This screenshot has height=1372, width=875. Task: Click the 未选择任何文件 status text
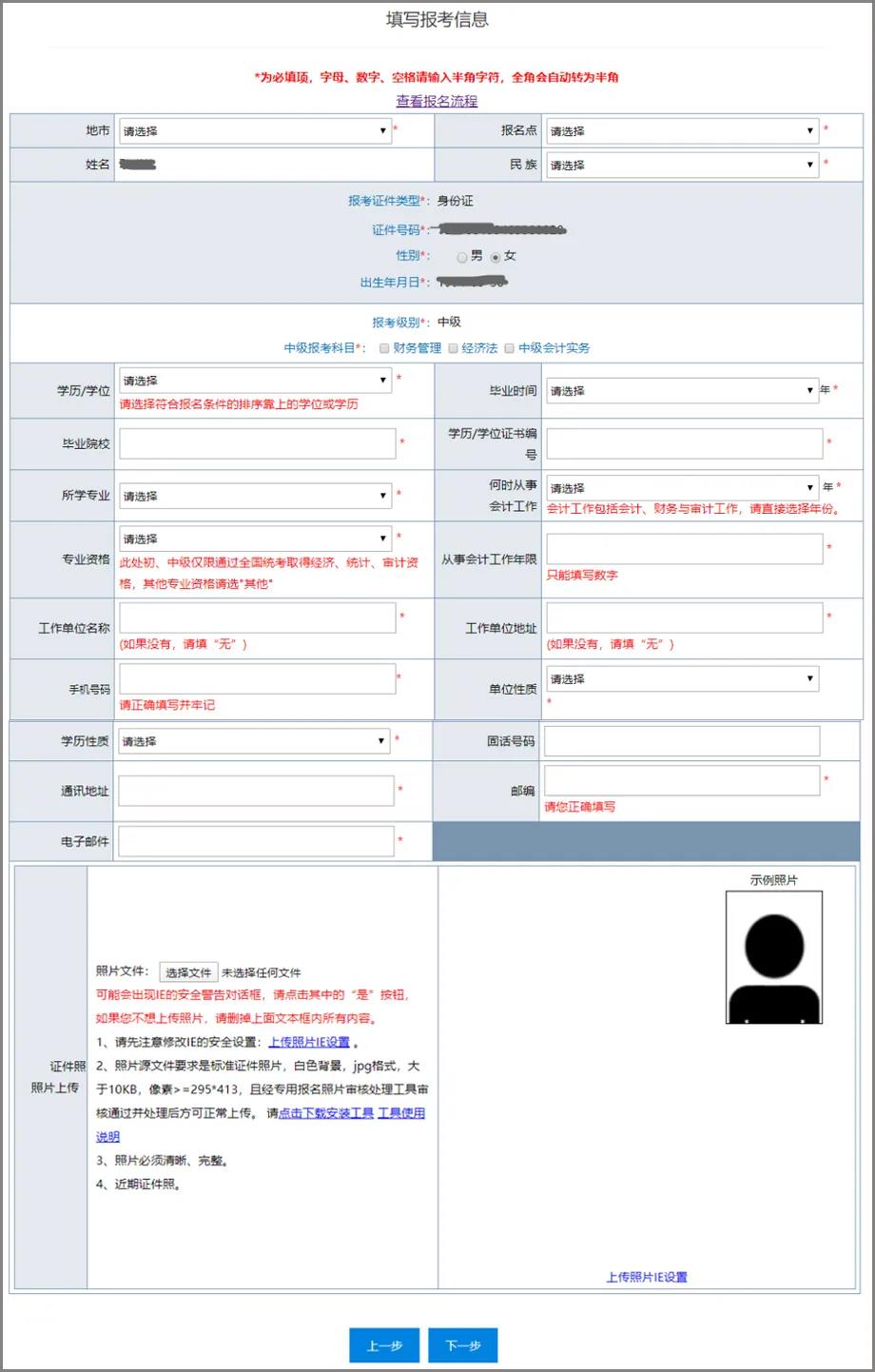pyautogui.click(x=262, y=972)
